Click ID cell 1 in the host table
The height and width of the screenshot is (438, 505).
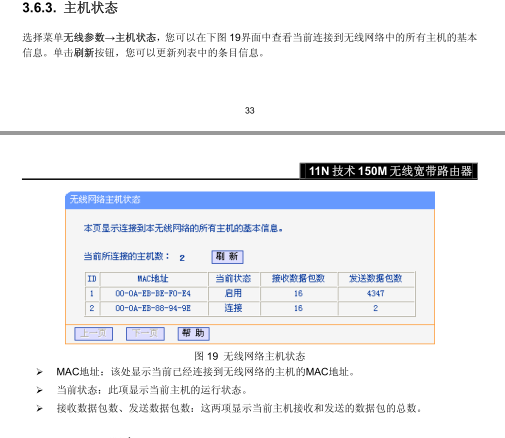92,294
